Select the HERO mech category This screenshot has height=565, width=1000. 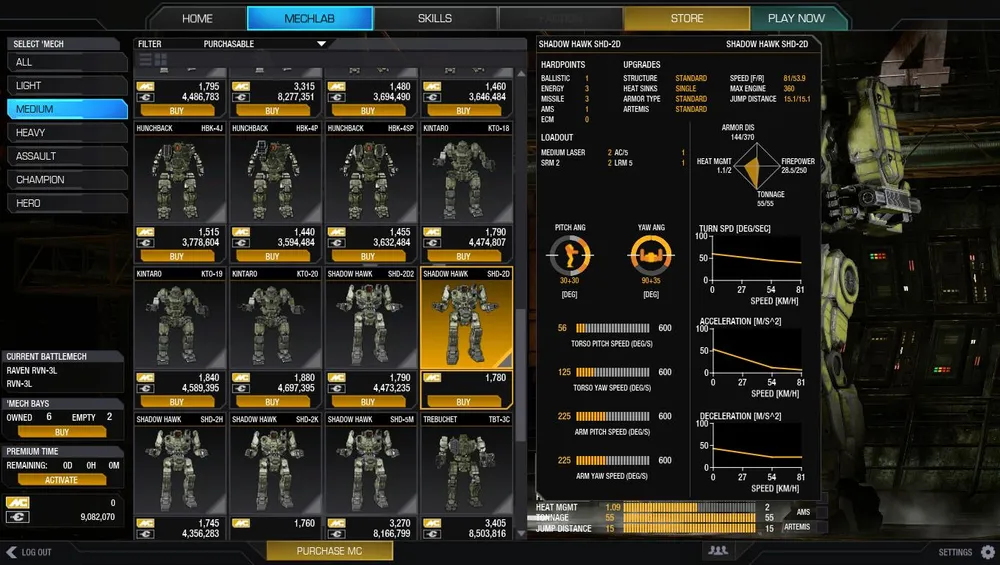click(67, 203)
